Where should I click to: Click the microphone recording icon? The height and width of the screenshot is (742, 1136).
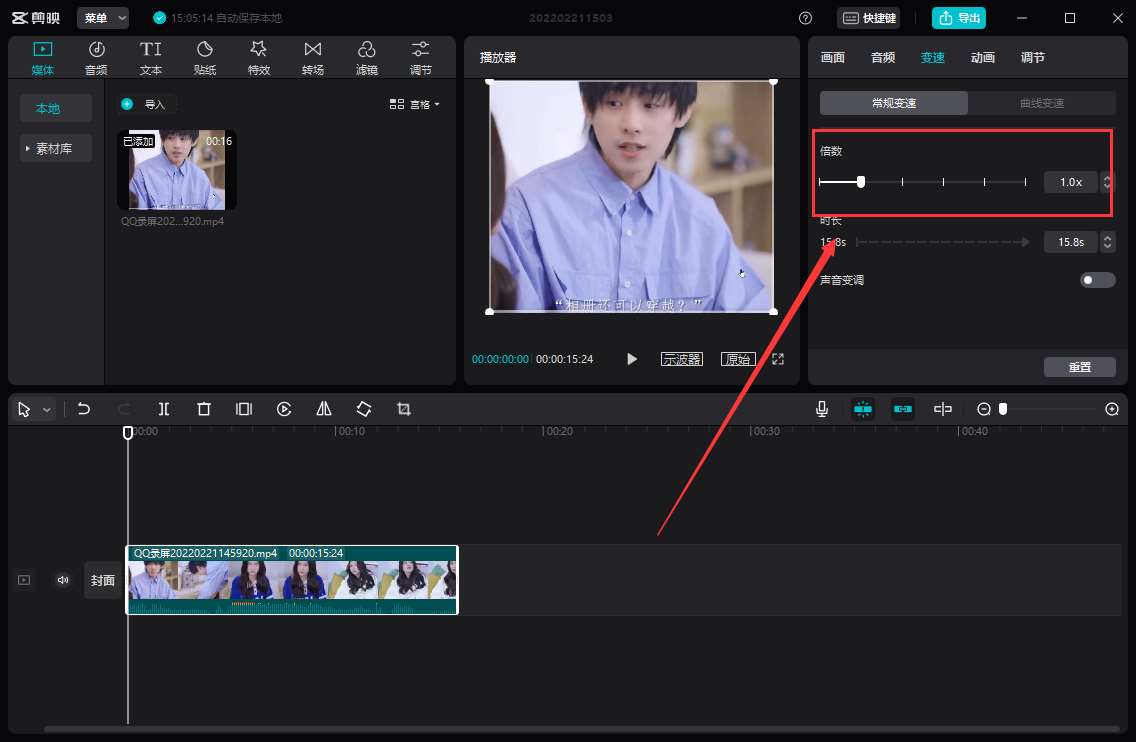point(821,409)
